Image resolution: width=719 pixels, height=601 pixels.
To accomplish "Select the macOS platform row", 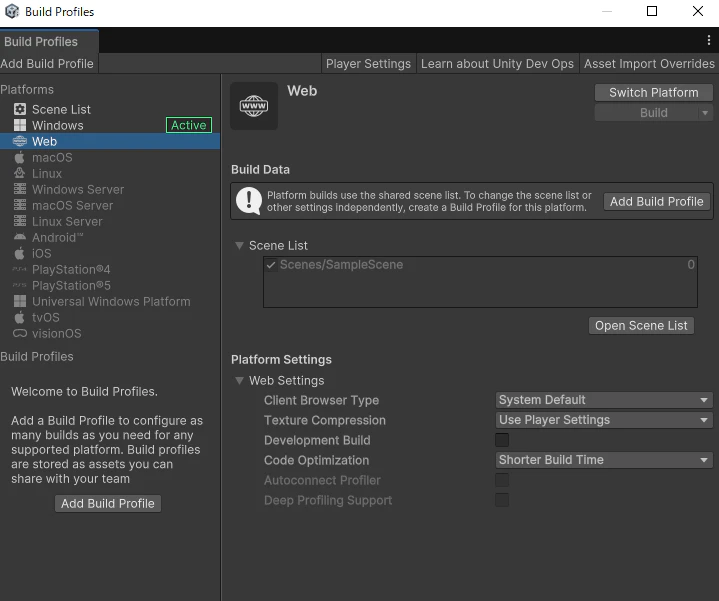I will click(110, 157).
